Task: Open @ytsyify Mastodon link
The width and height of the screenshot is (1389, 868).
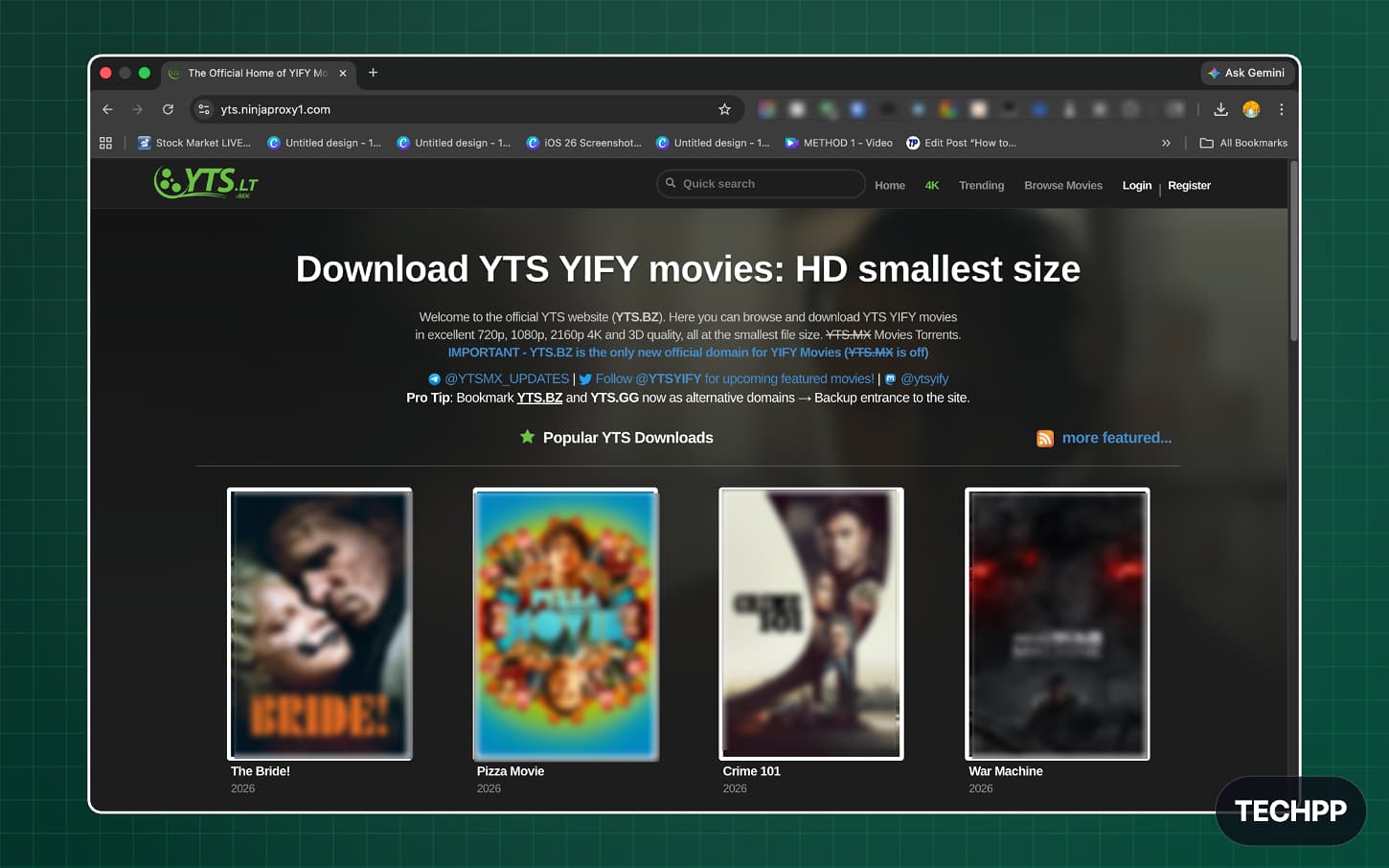Action: point(916,378)
